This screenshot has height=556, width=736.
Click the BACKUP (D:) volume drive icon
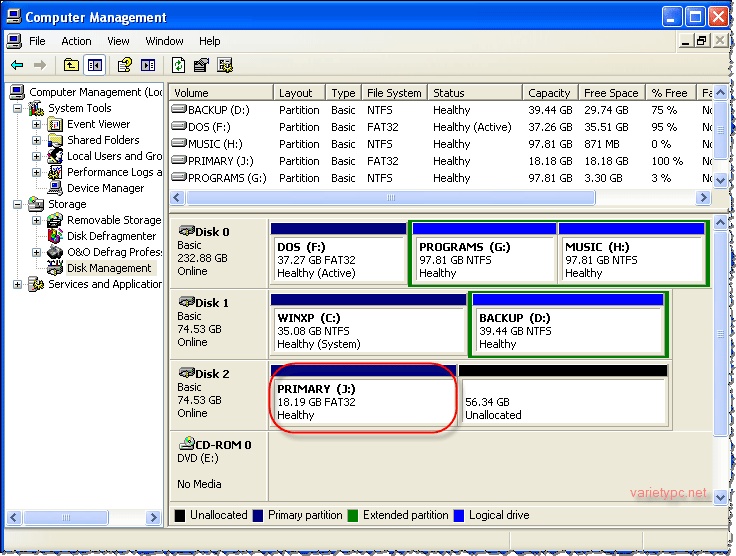pos(179,110)
